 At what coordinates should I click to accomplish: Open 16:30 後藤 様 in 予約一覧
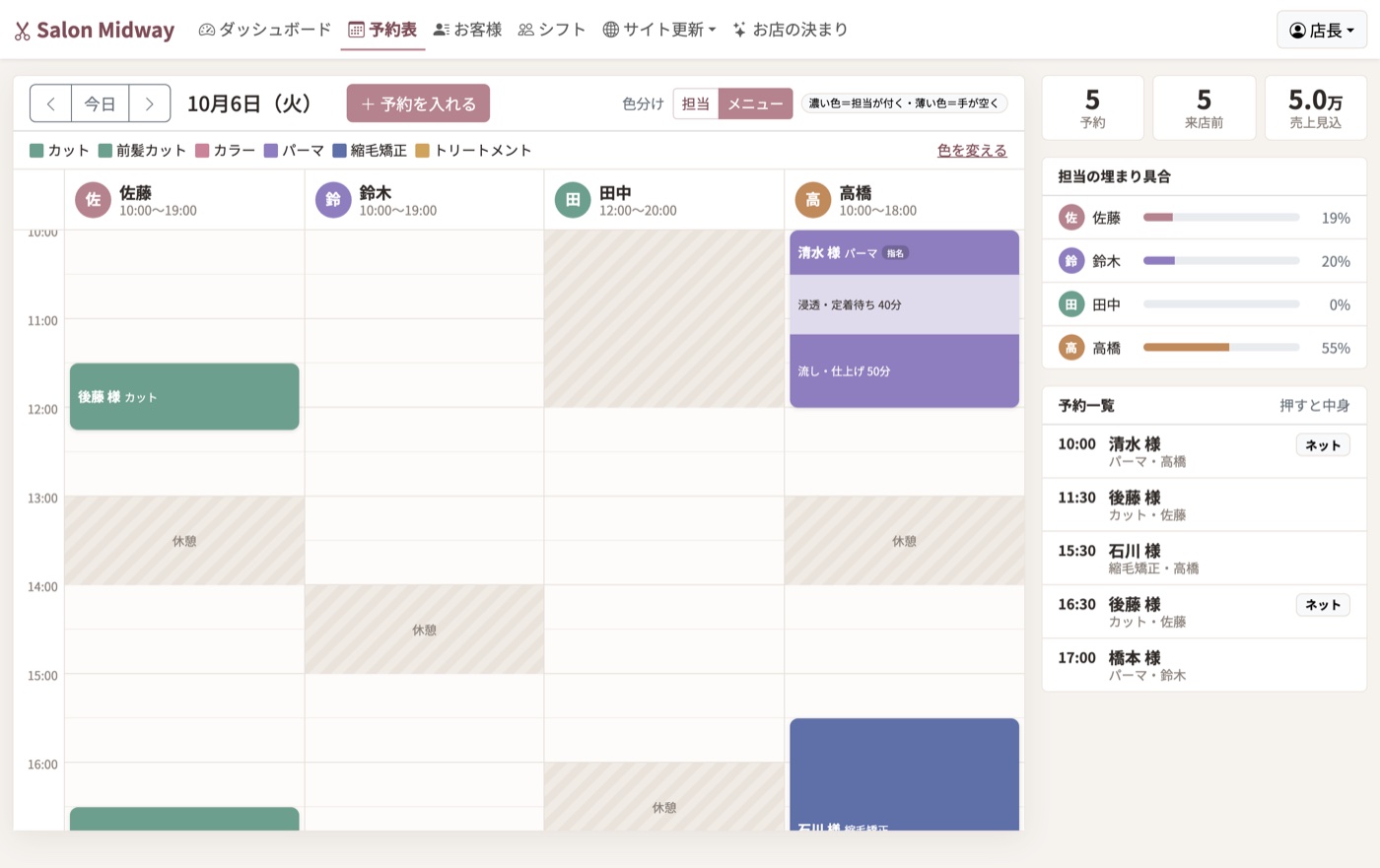coord(1204,612)
